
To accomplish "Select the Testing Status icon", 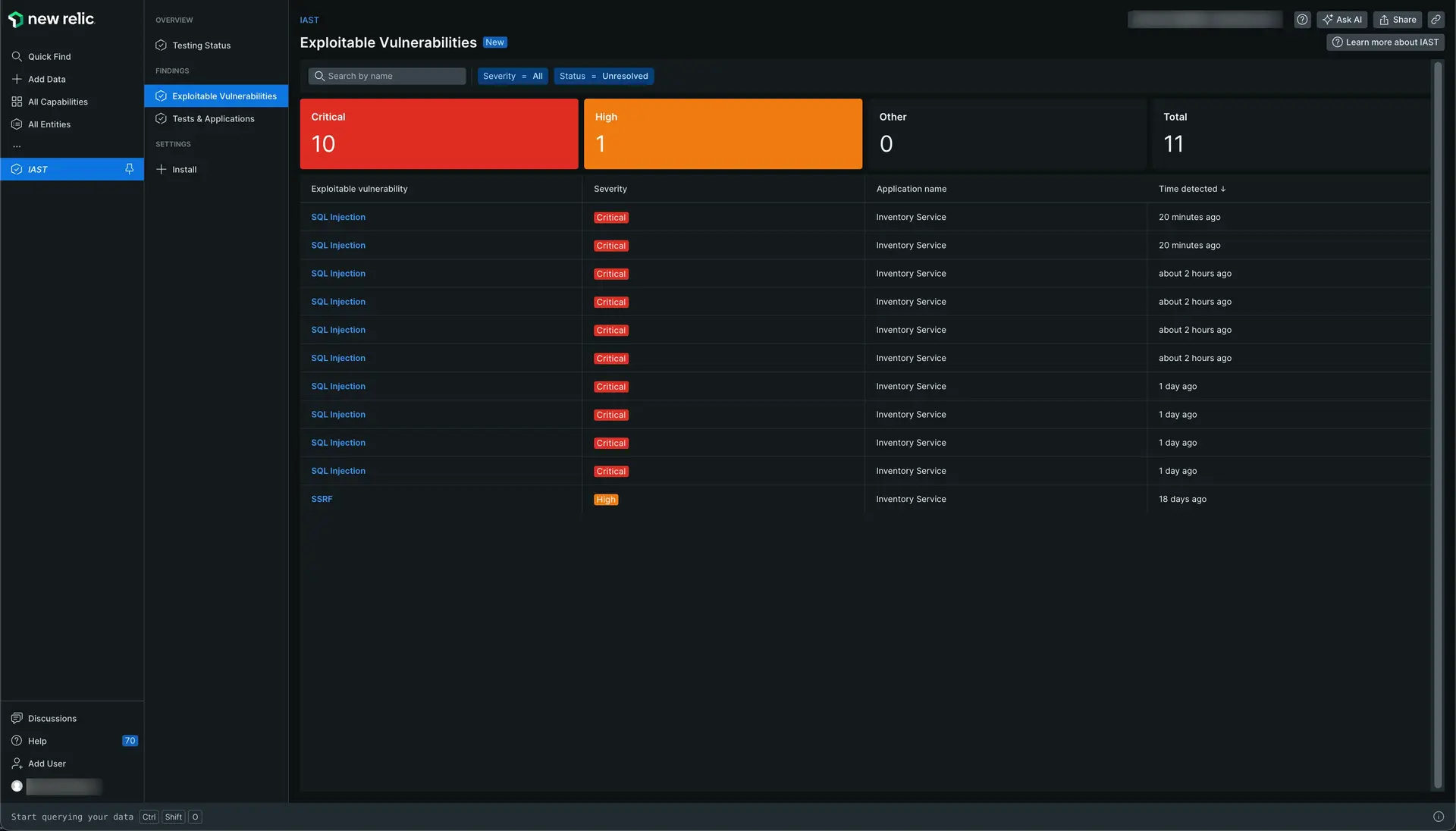I will pos(160,45).
